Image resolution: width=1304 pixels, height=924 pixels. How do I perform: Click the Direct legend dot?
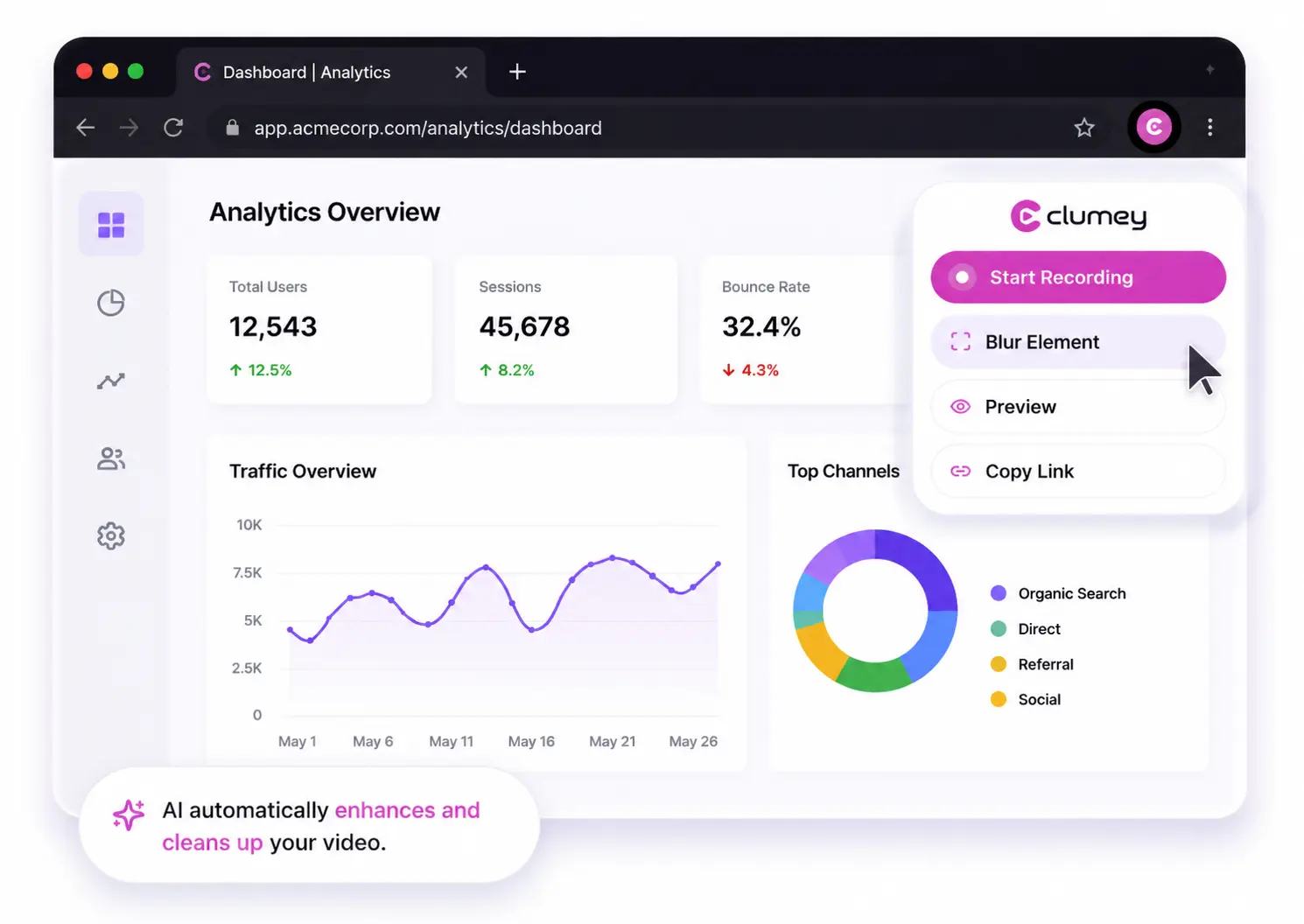999,629
